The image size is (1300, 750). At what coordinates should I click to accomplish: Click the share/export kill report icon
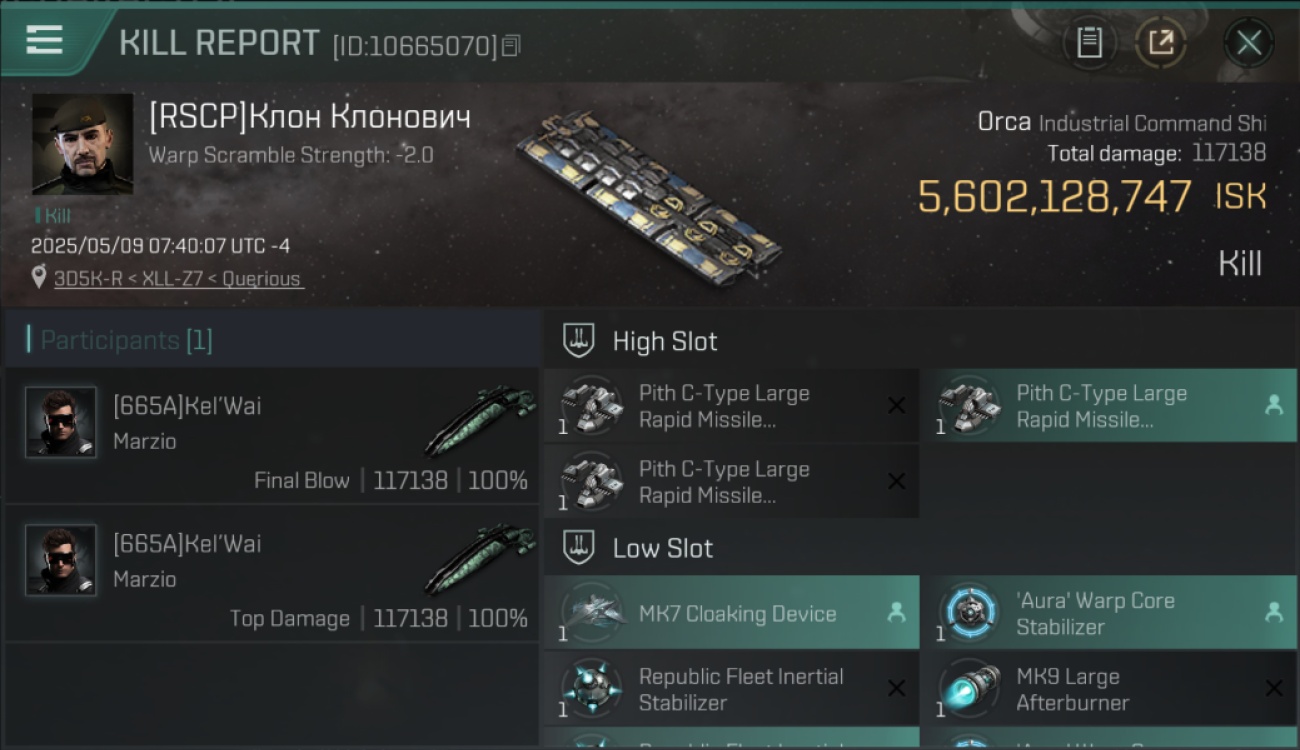tap(1160, 43)
